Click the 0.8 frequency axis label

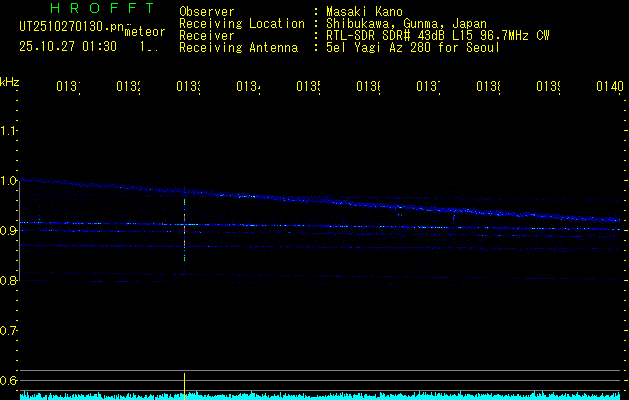pyautogui.click(x=9, y=281)
